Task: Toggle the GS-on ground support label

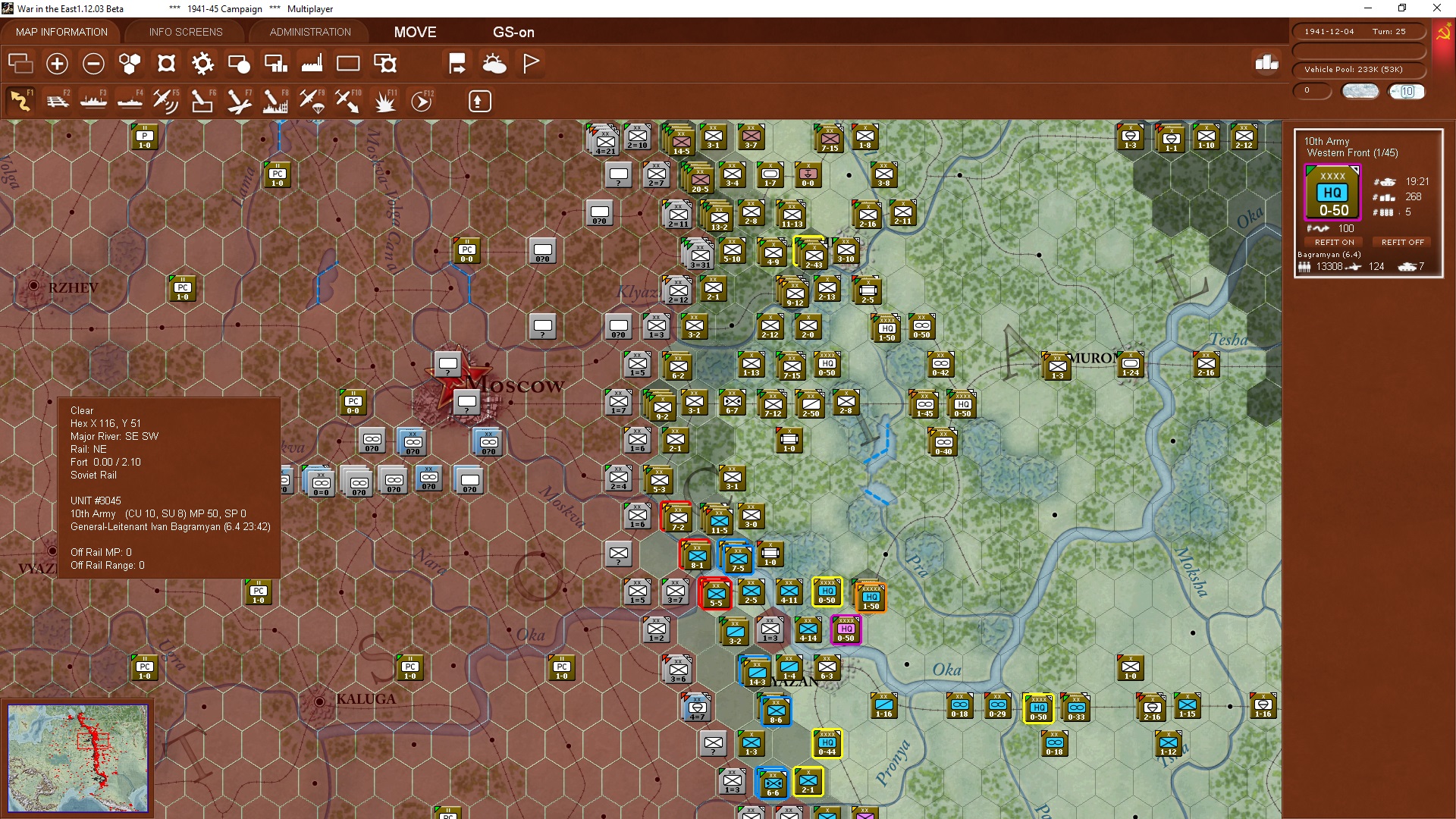Action: click(513, 32)
